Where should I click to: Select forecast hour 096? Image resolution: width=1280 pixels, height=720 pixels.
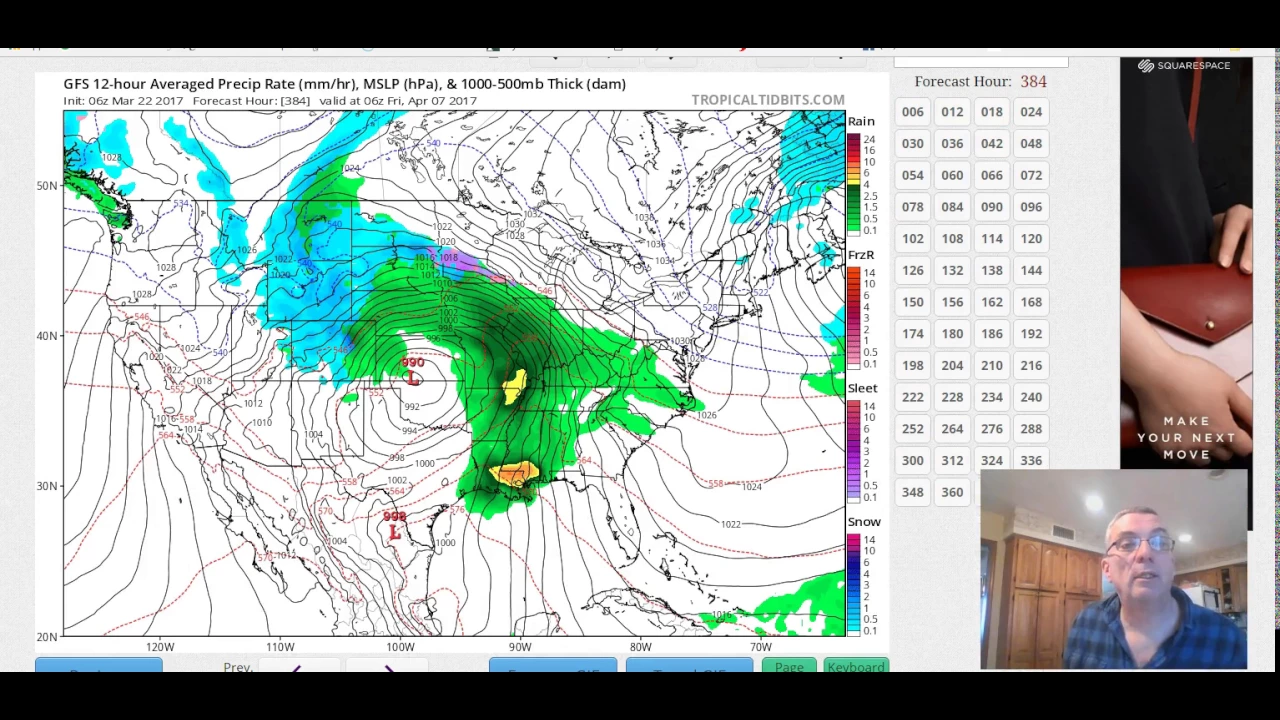(1031, 207)
